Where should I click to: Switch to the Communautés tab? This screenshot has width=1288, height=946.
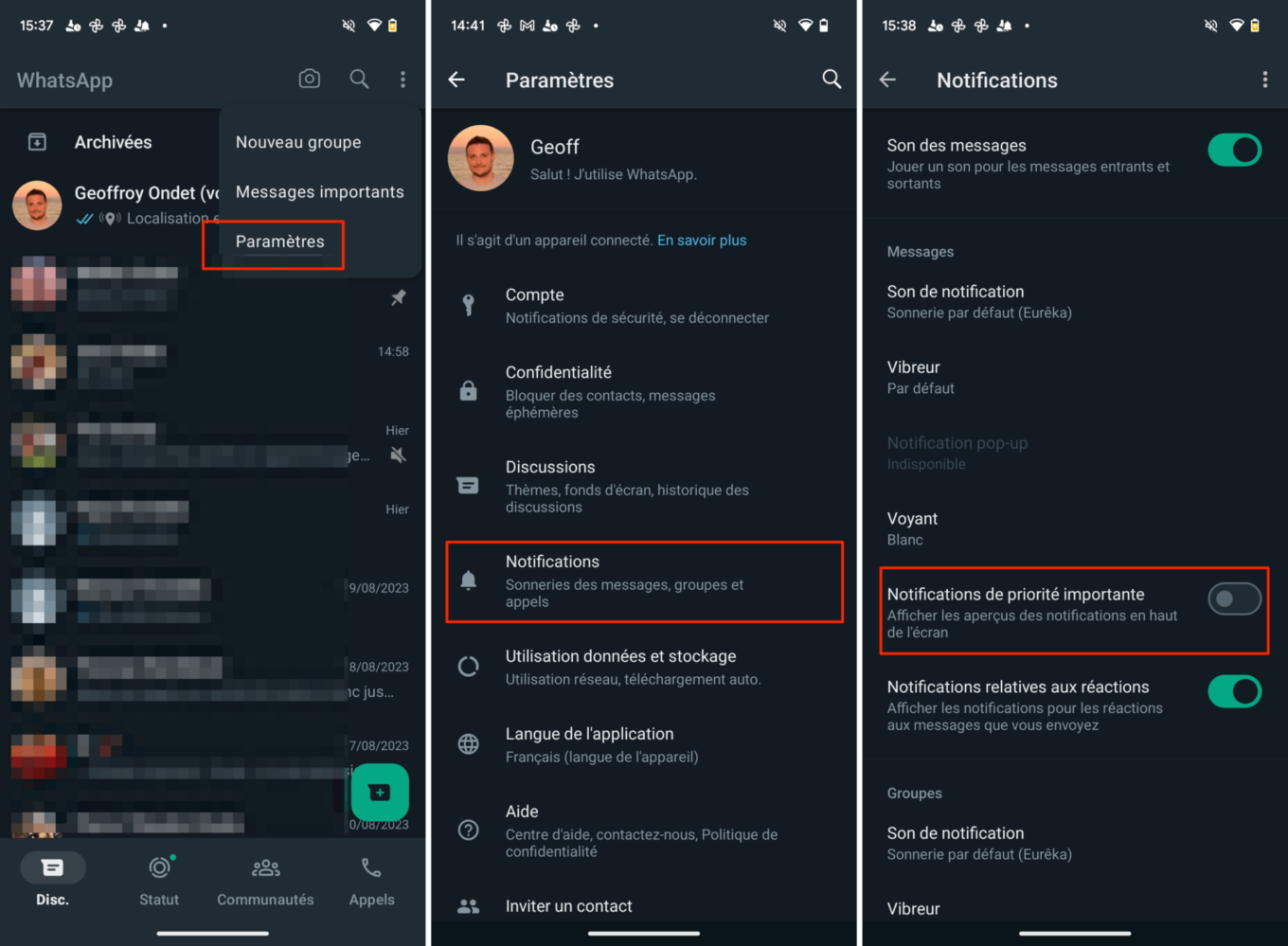pyautogui.click(x=265, y=881)
